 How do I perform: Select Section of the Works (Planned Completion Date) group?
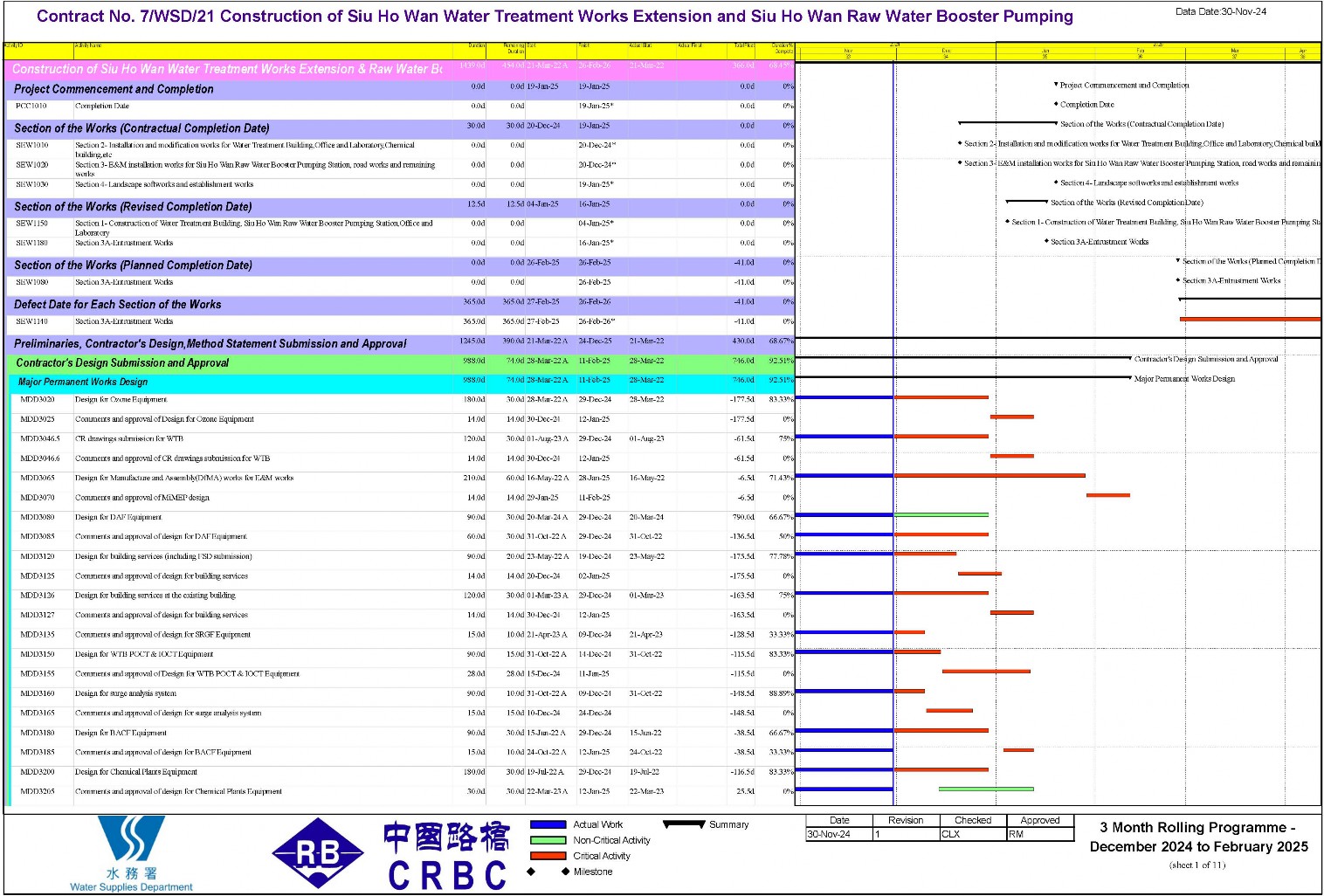click(401, 265)
